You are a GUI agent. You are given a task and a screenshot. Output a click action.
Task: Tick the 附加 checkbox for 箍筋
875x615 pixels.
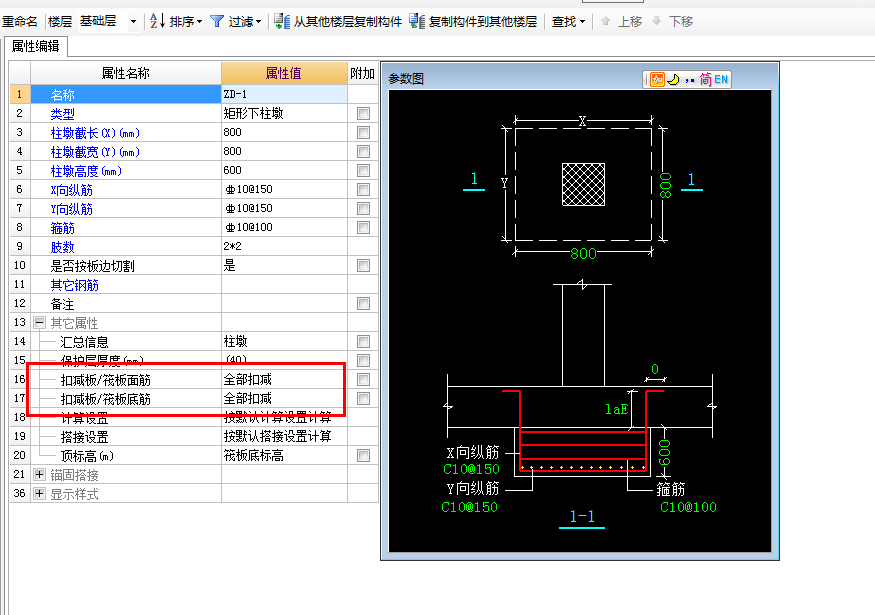pyautogui.click(x=363, y=228)
